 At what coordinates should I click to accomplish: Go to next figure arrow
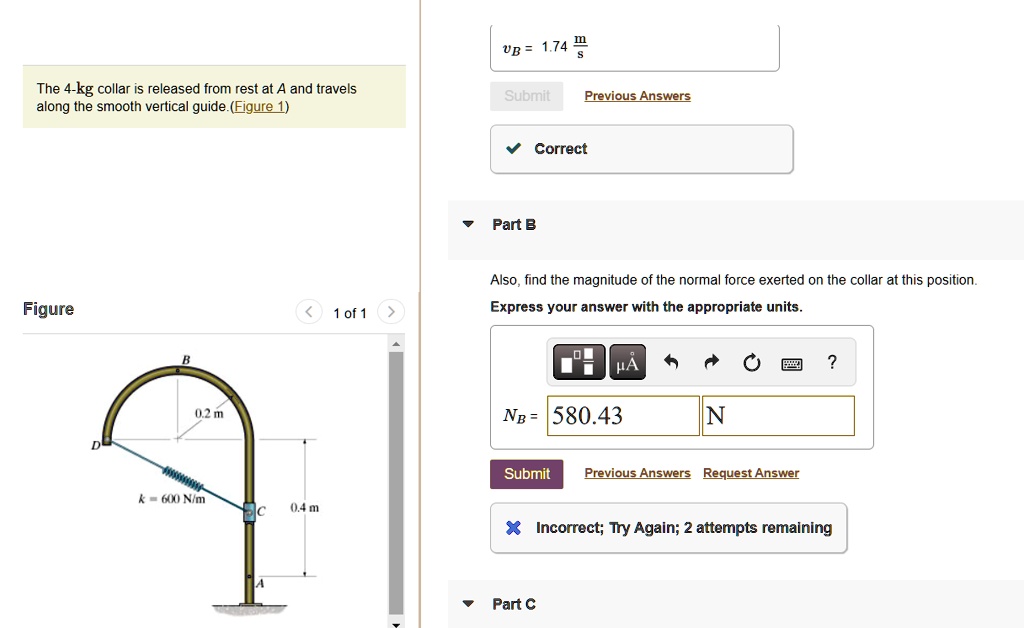coord(392,313)
